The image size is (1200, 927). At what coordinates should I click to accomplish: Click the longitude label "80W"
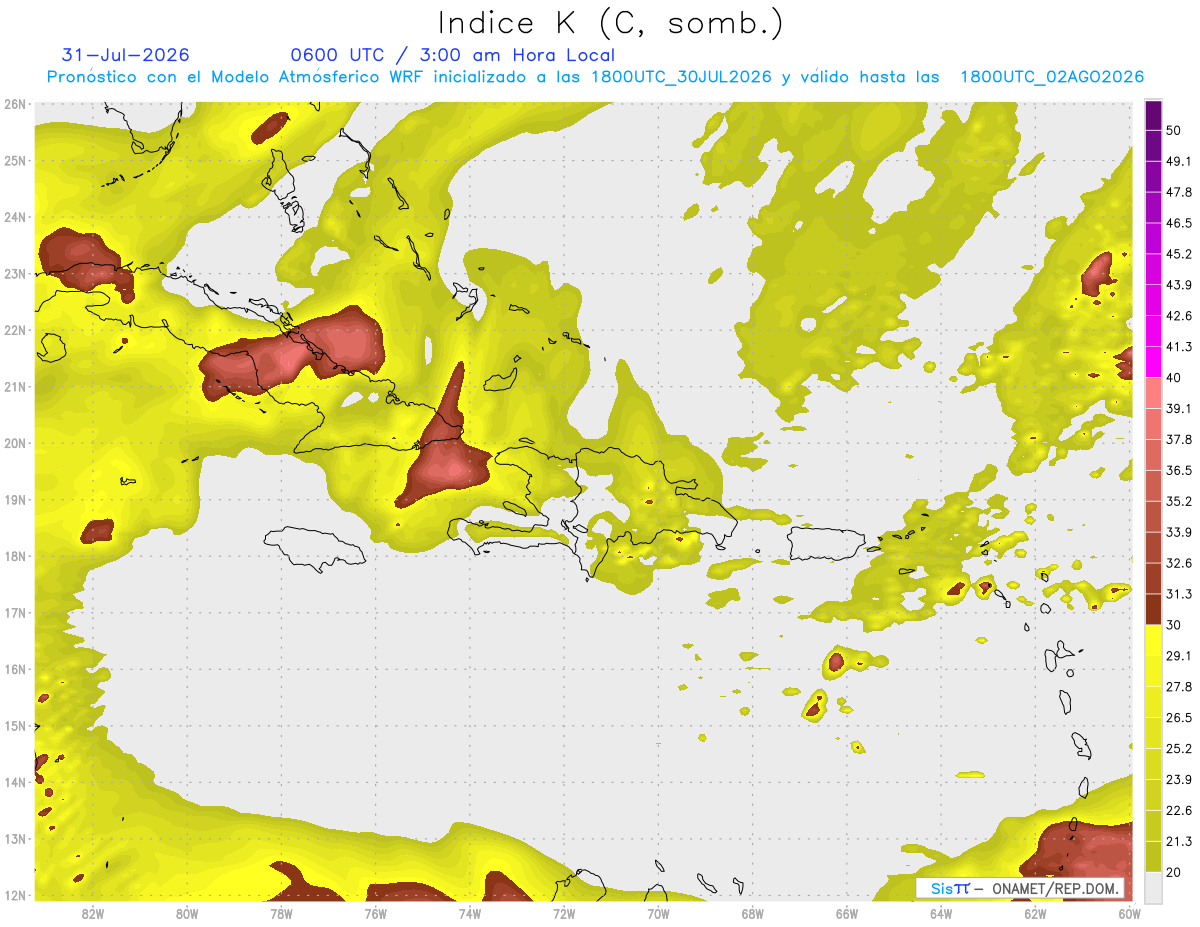tap(187, 913)
